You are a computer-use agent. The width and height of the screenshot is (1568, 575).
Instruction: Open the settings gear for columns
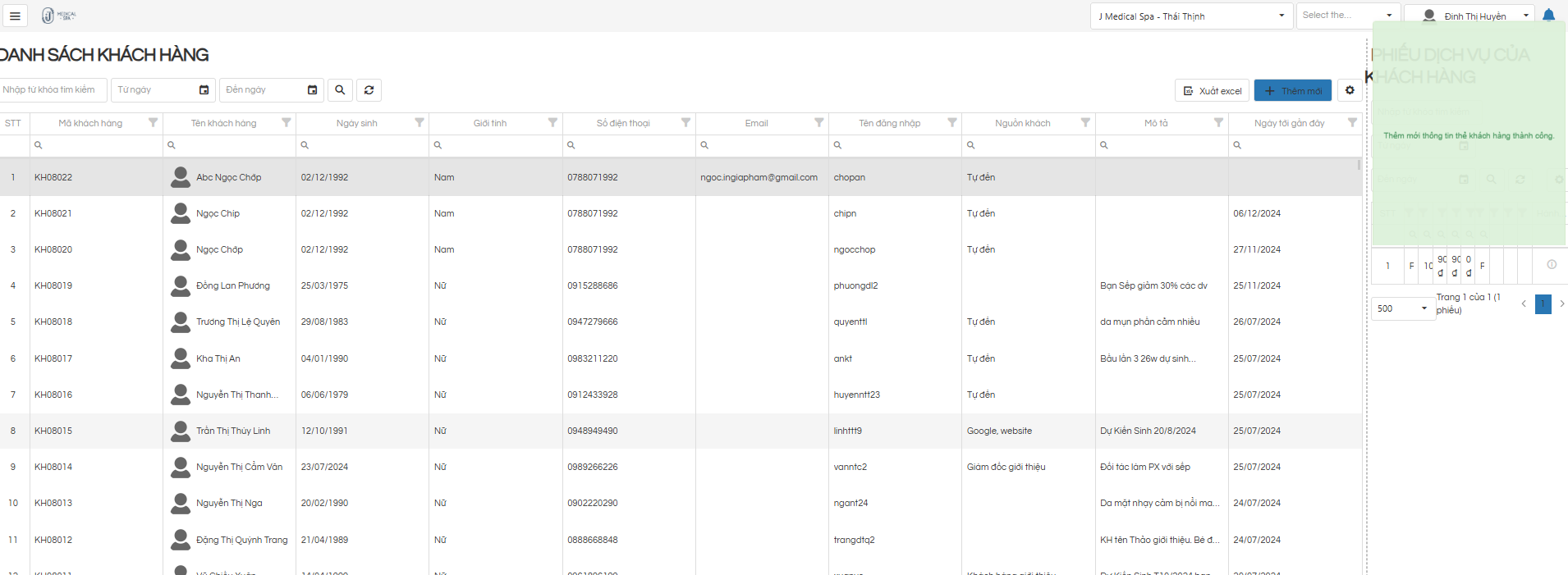pyautogui.click(x=1350, y=90)
